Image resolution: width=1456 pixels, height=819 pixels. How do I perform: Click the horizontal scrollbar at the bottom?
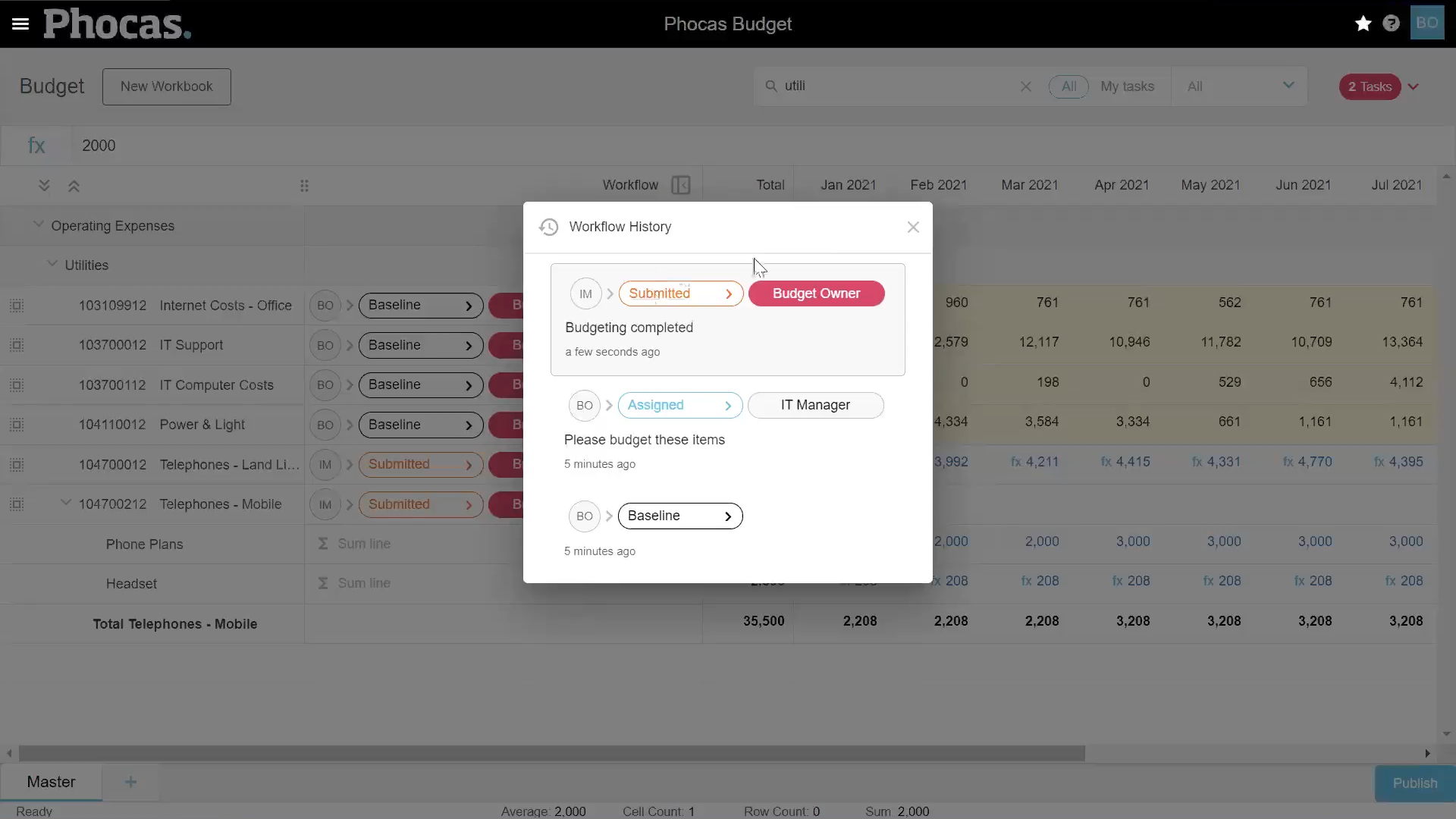tap(551, 753)
